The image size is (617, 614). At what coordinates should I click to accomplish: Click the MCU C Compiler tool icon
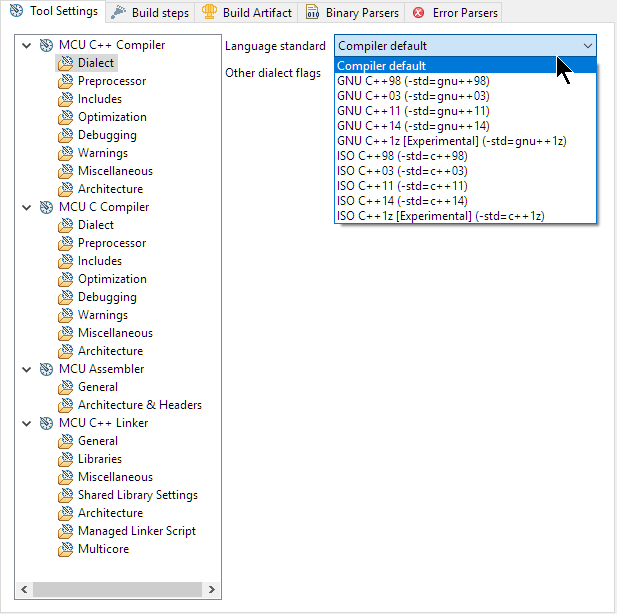pos(46,207)
